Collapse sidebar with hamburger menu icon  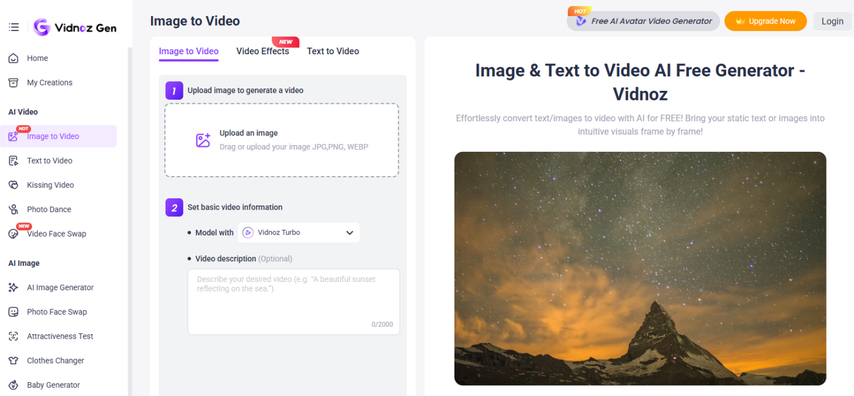14,27
